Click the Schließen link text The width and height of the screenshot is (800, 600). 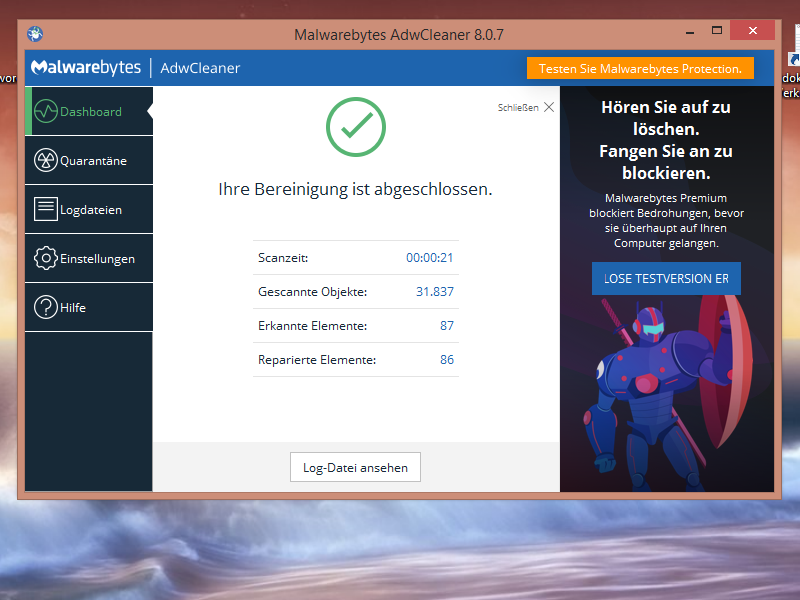(518, 108)
